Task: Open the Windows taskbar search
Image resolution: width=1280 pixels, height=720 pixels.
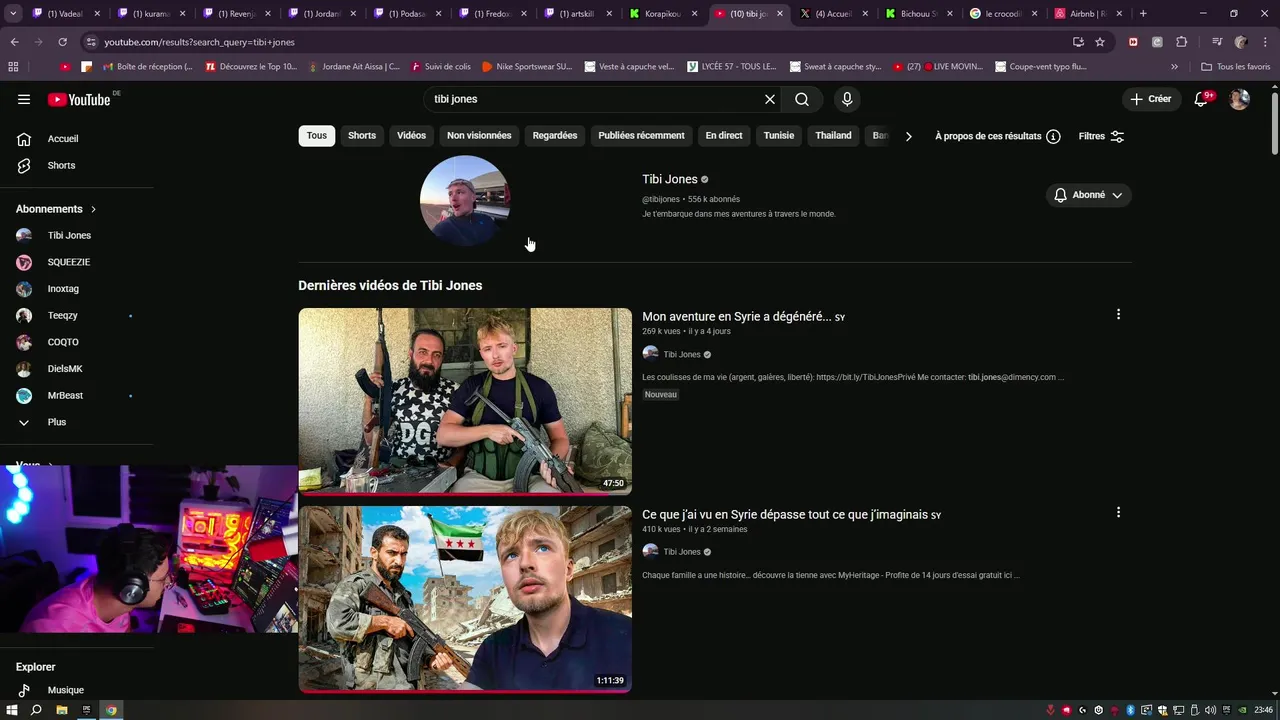Action: (37, 710)
